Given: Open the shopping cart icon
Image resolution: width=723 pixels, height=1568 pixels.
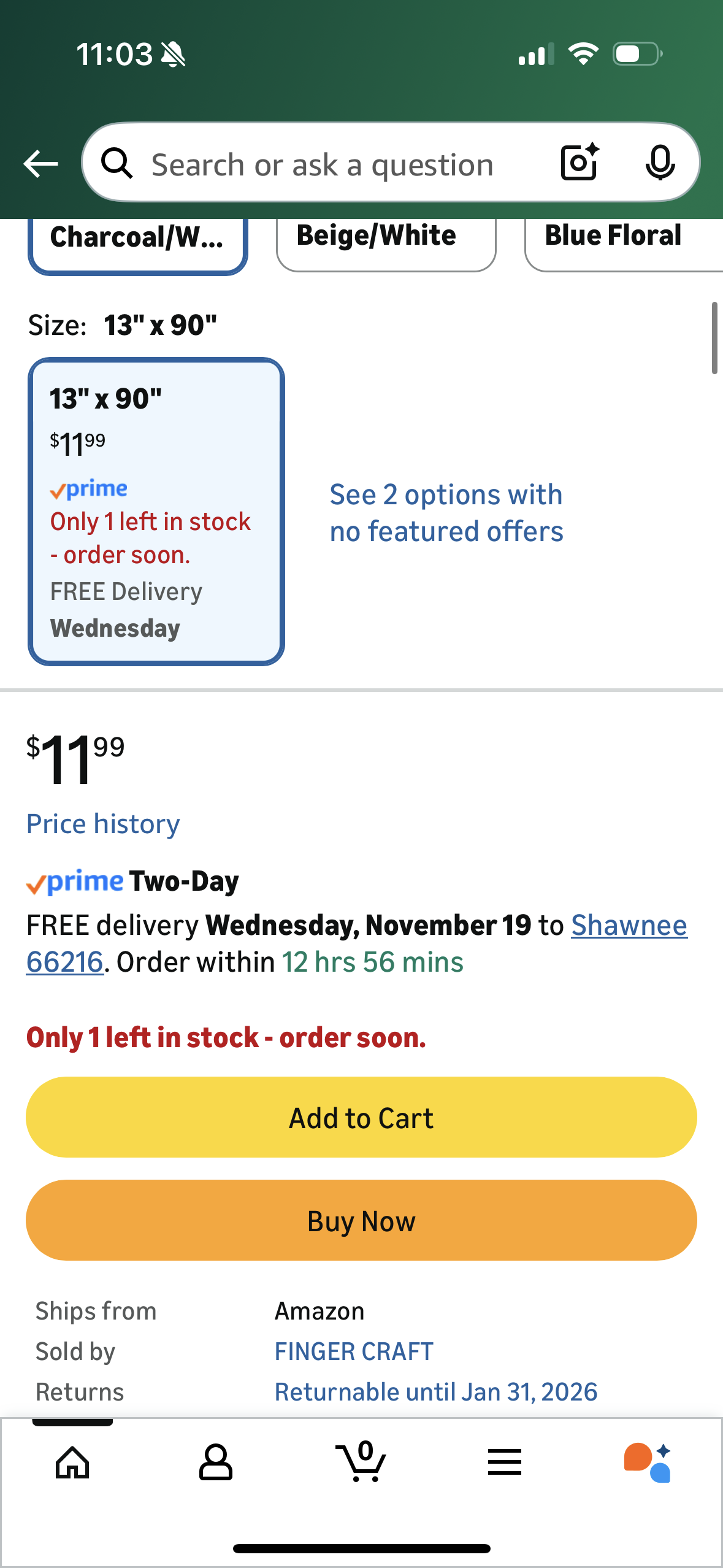Looking at the screenshot, I should coord(362,1462).
